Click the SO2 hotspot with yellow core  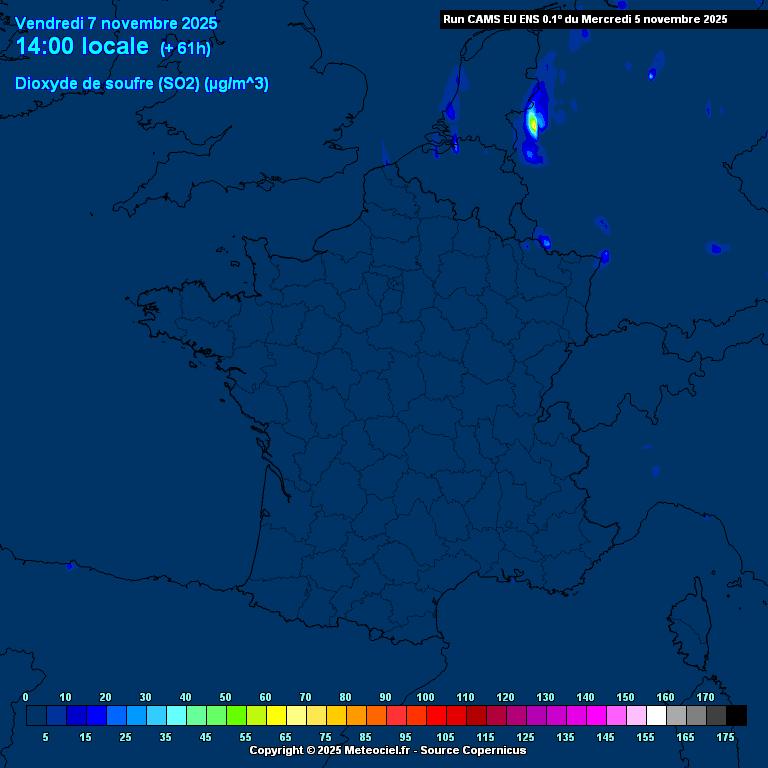pos(533,123)
